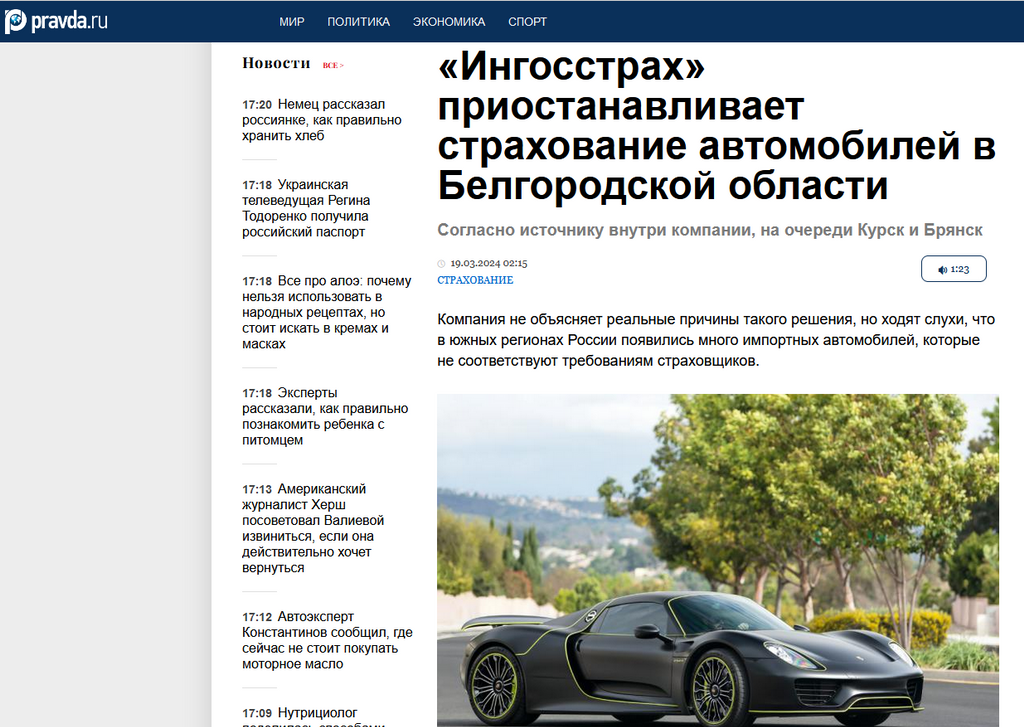This screenshot has height=727, width=1024.
Task: Open the ПОЛИТИКА menu section
Action: point(359,22)
